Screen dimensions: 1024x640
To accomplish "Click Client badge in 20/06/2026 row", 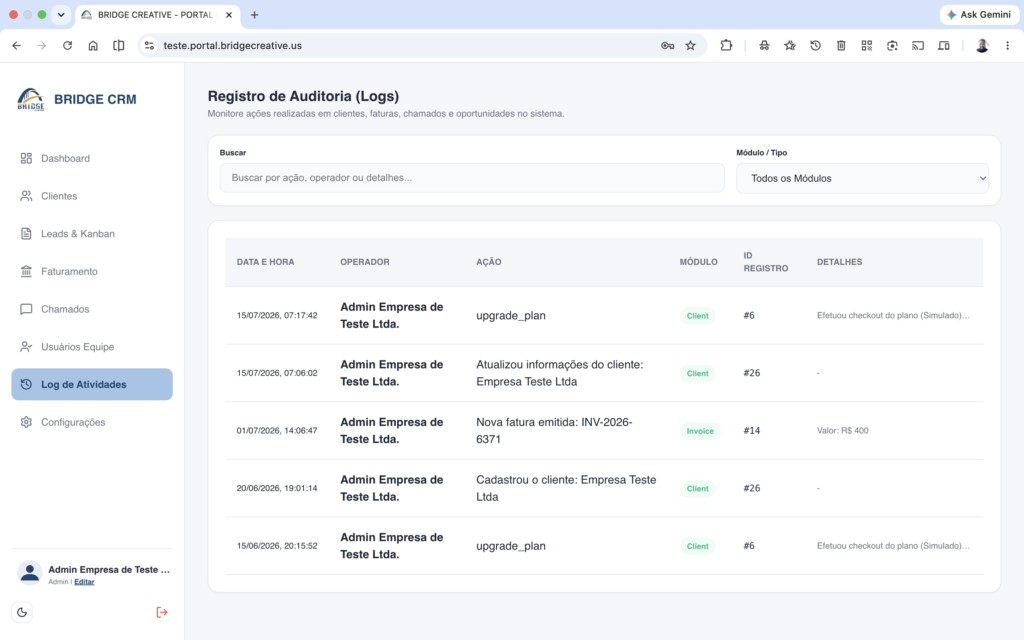I will coord(697,488).
